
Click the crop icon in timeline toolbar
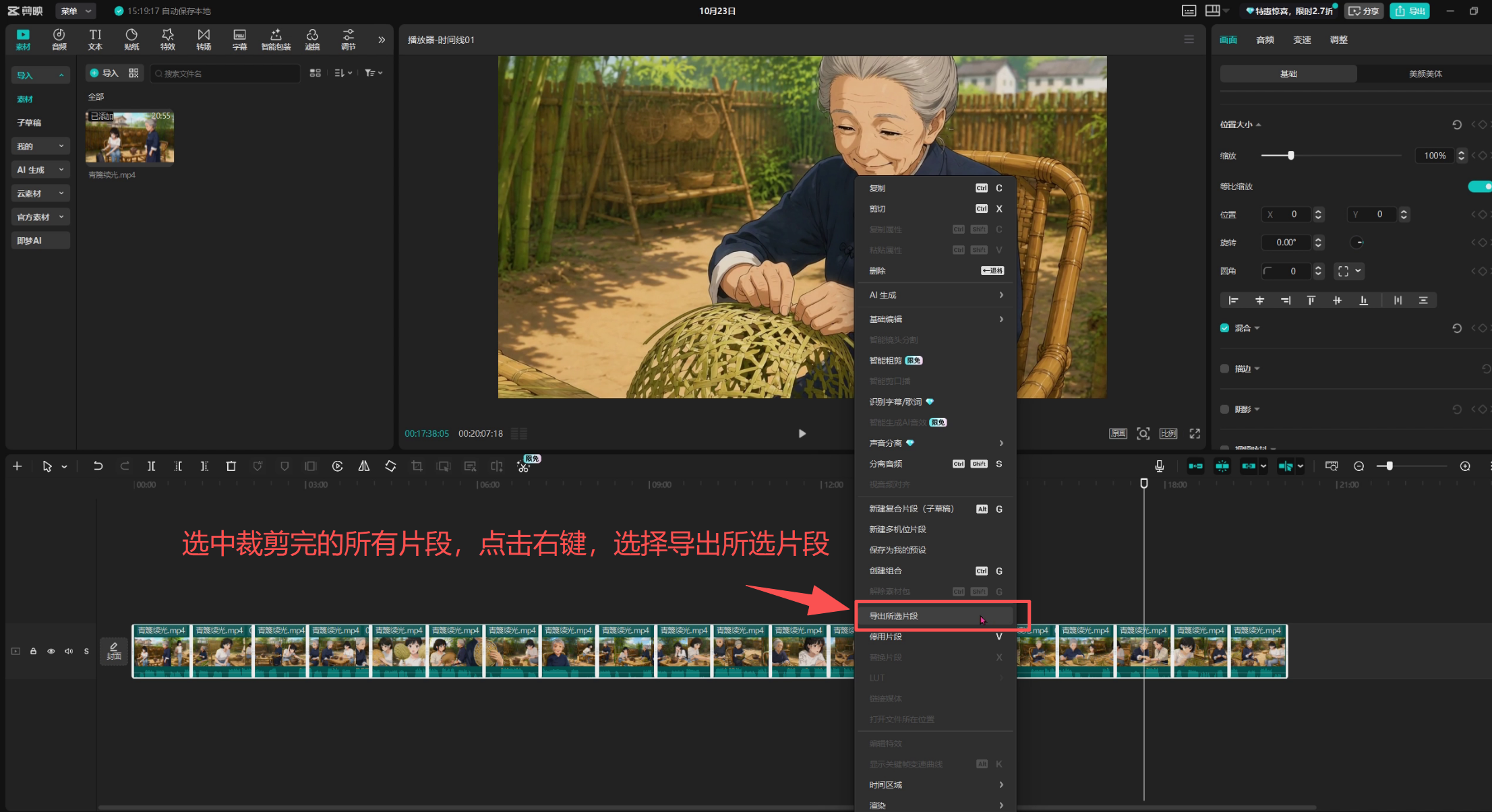coord(417,466)
